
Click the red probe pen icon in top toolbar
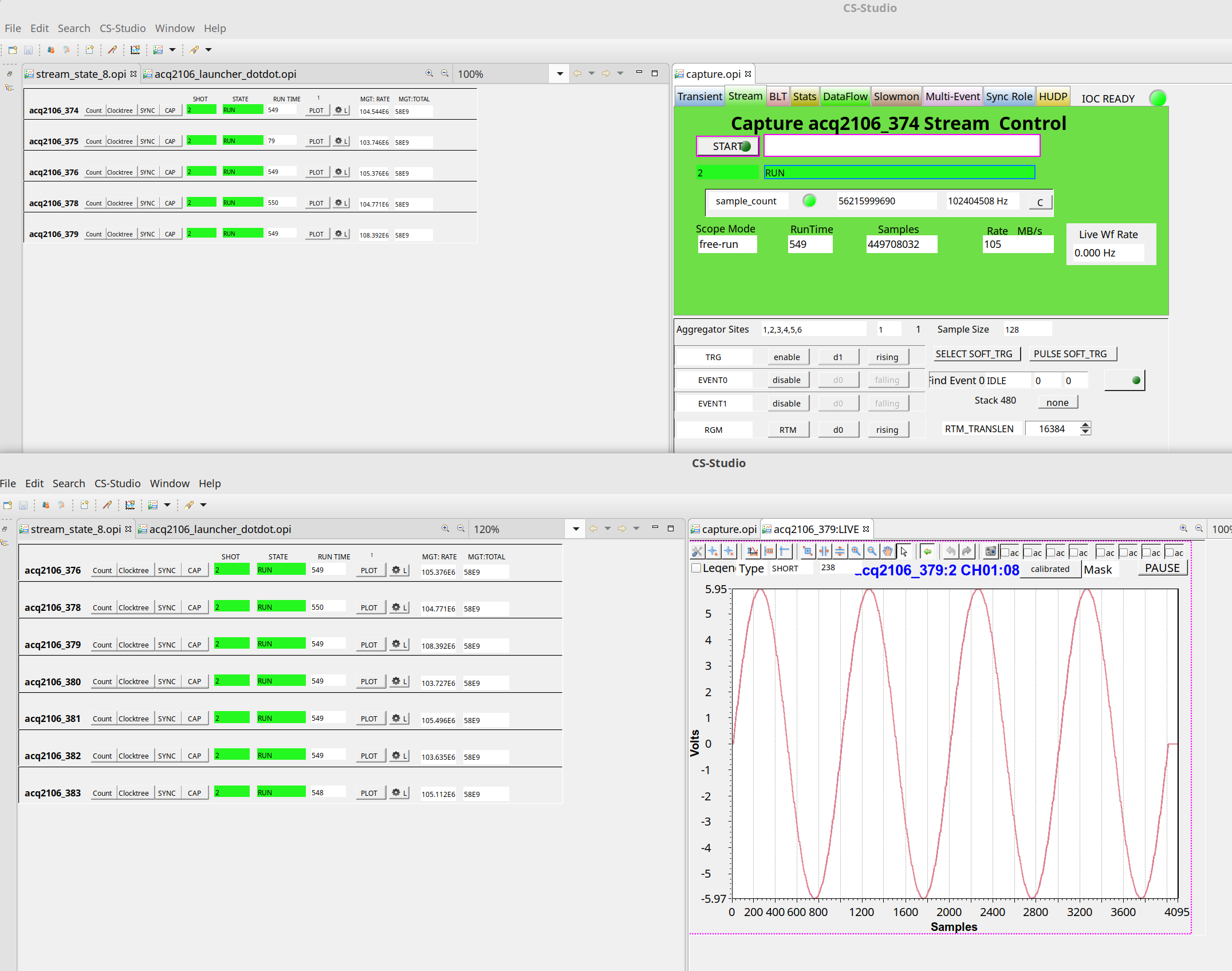click(112, 50)
